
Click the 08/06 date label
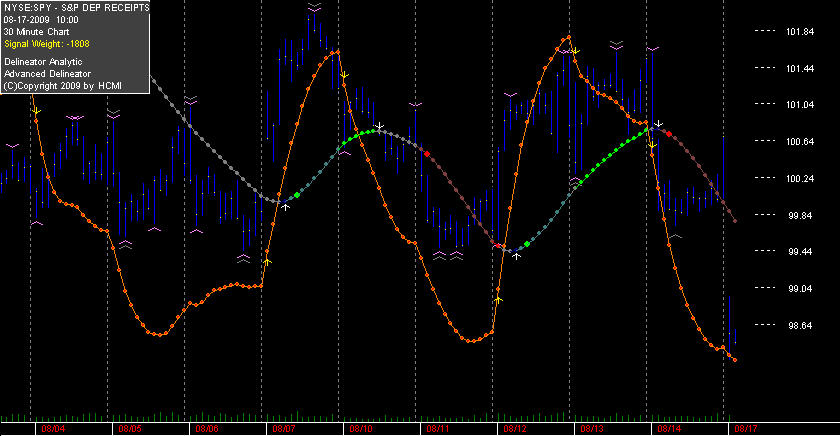coord(207,429)
